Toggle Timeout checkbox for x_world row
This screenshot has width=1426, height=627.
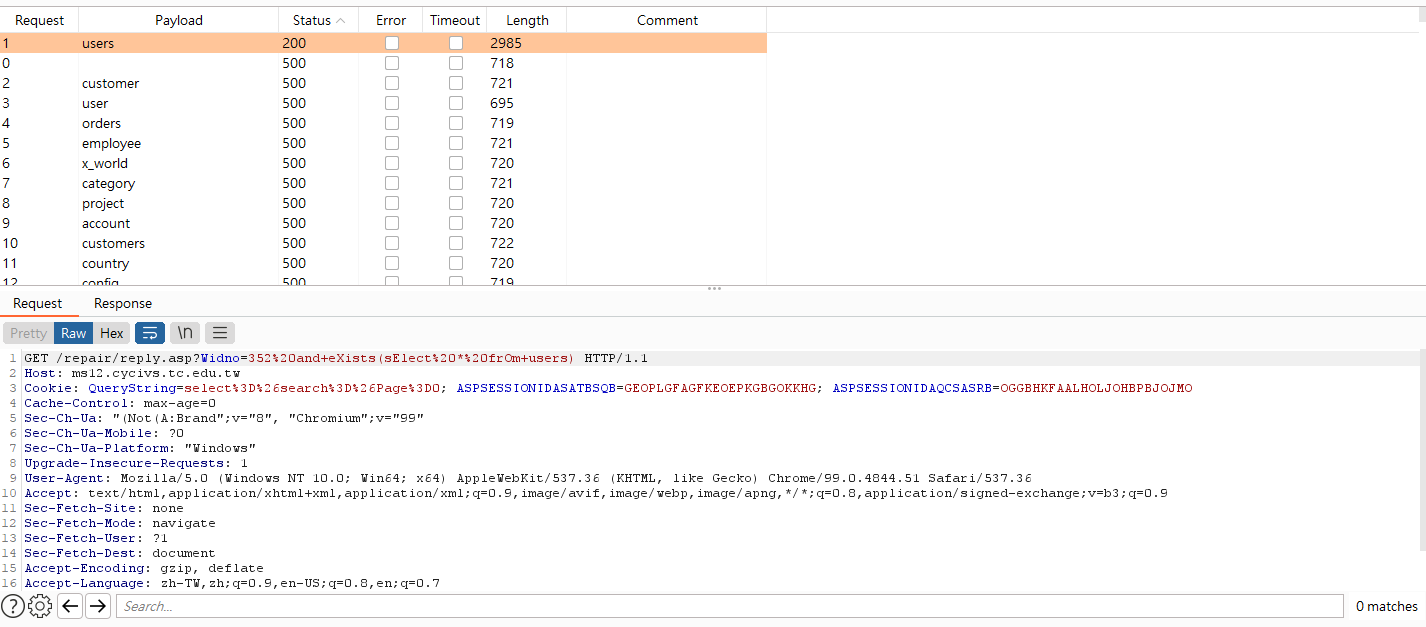click(x=456, y=163)
